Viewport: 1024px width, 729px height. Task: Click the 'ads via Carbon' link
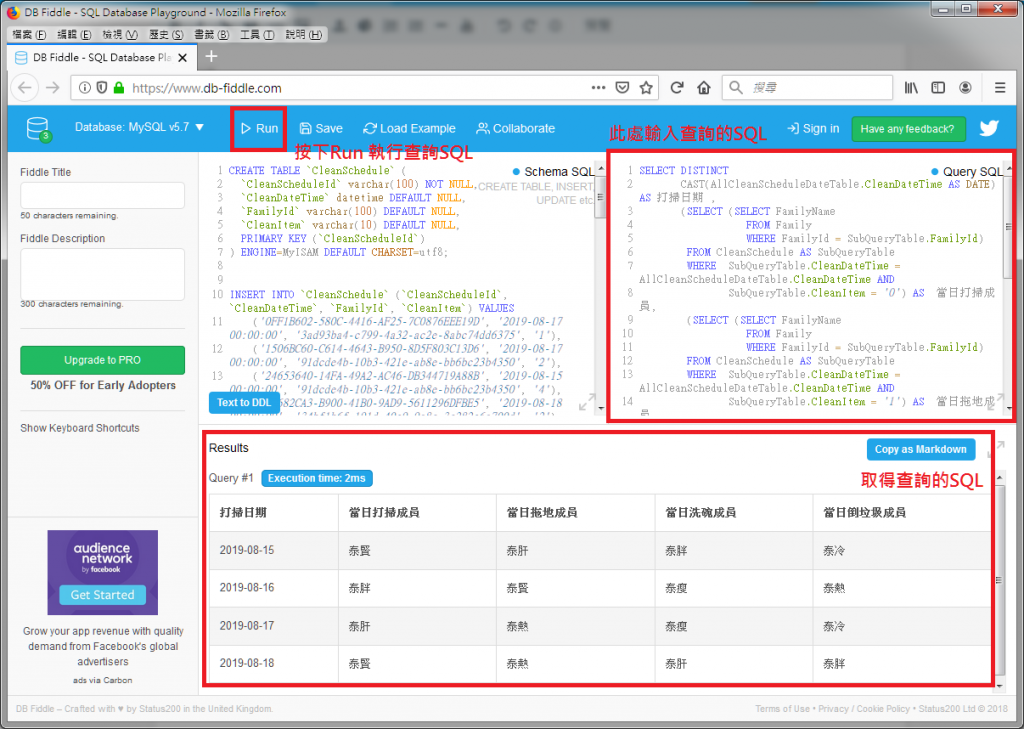pyautogui.click(x=103, y=680)
